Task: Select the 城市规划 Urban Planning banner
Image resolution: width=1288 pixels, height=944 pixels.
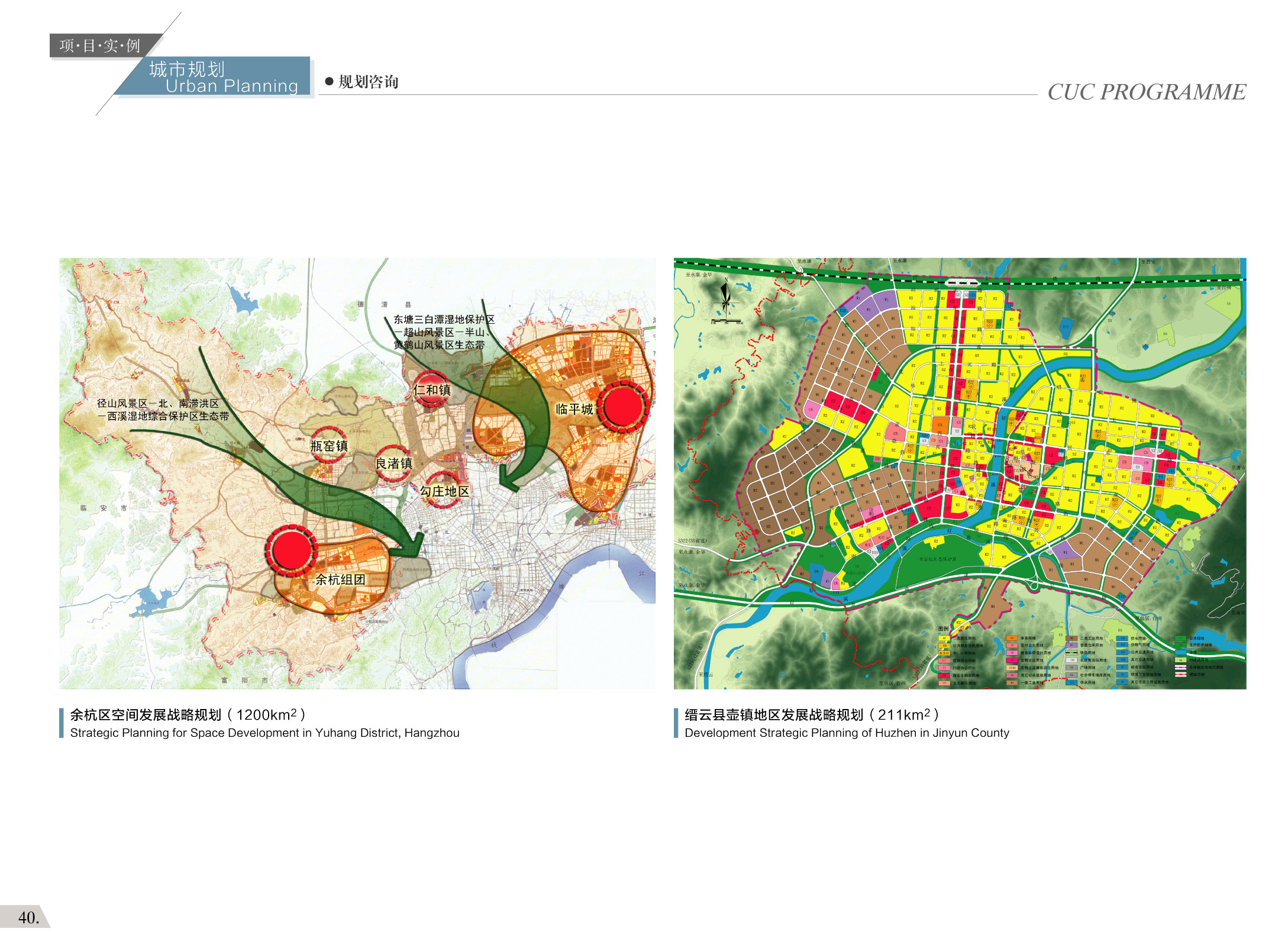Action: click(x=225, y=77)
